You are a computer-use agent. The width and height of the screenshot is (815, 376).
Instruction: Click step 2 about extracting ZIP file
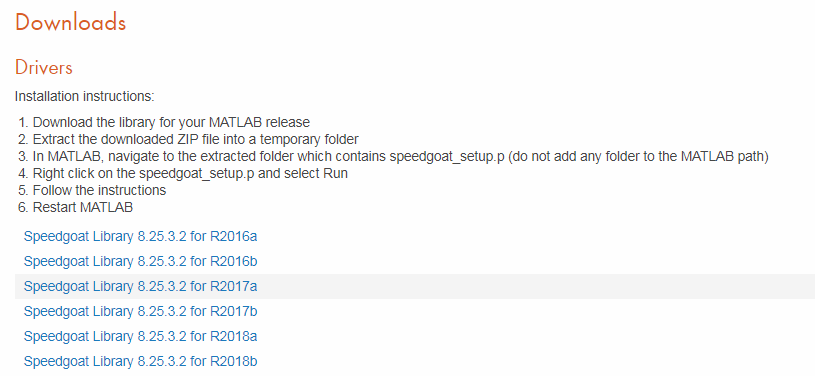[189, 139]
